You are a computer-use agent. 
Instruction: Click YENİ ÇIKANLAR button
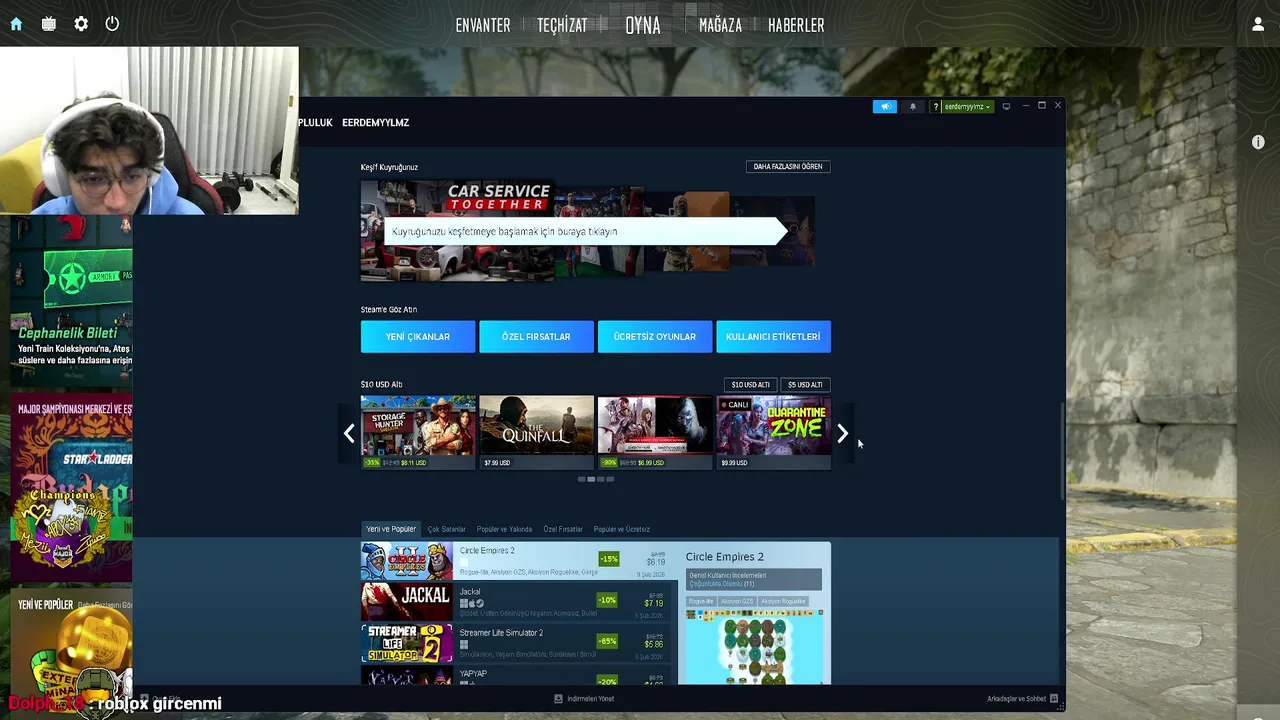point(418,337)
